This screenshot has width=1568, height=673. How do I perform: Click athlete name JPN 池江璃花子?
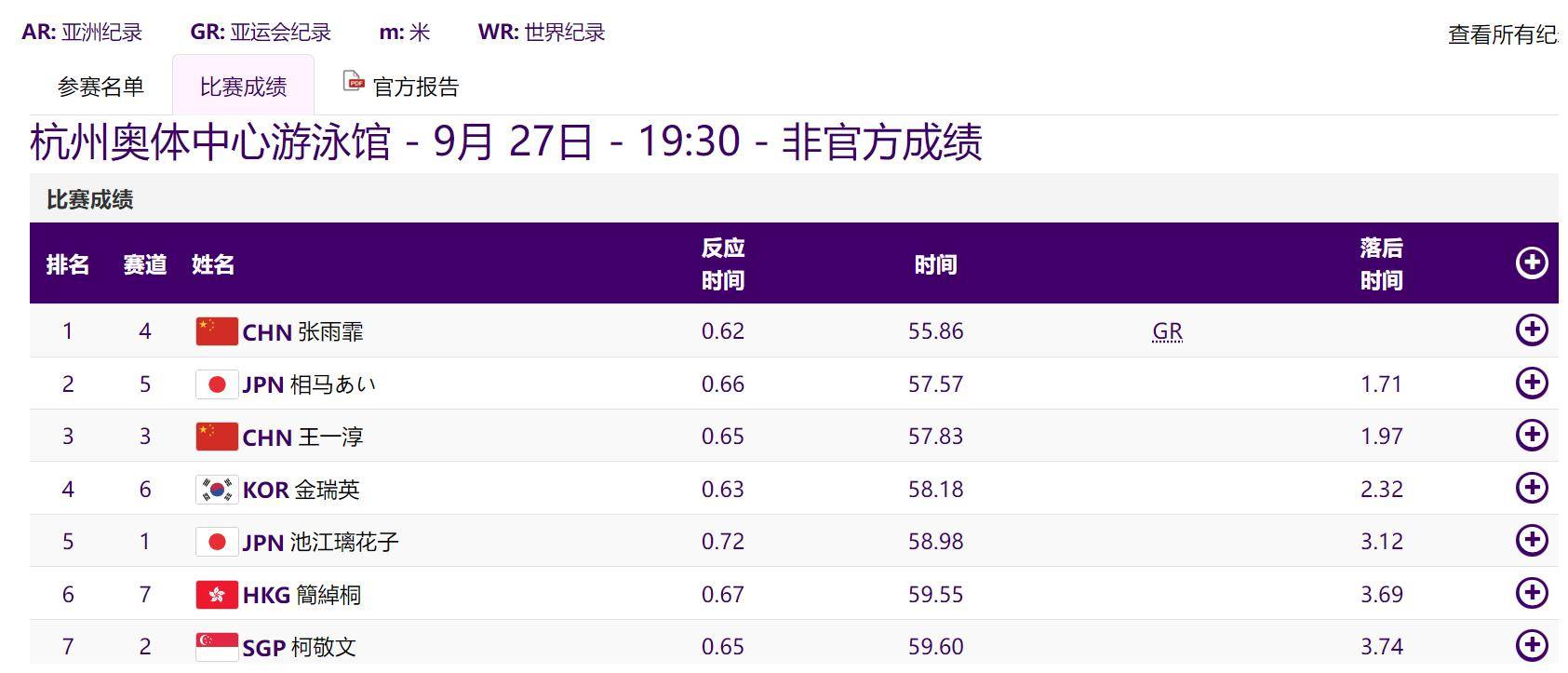(320, 543)
